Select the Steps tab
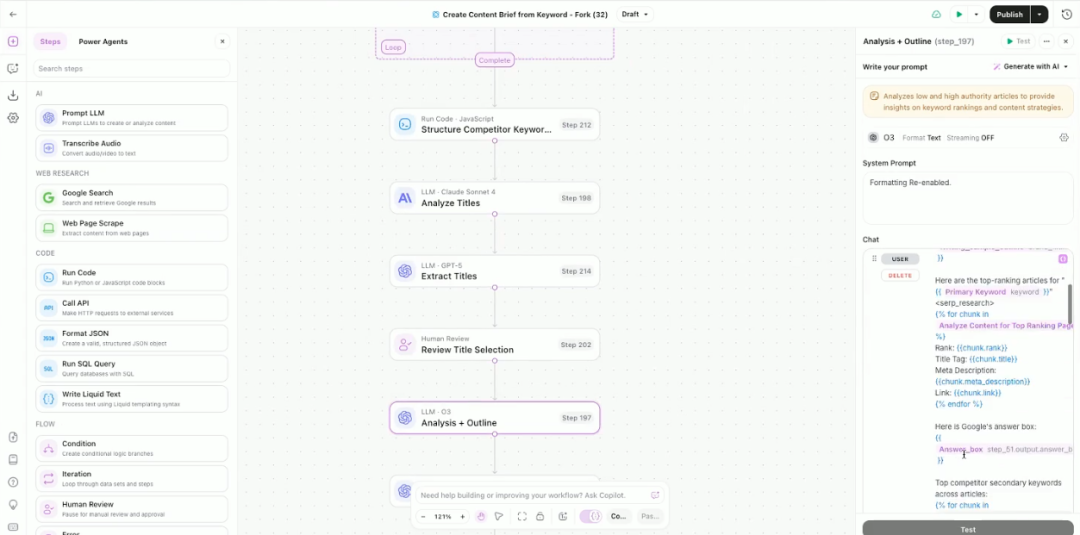 click(50, 41)
